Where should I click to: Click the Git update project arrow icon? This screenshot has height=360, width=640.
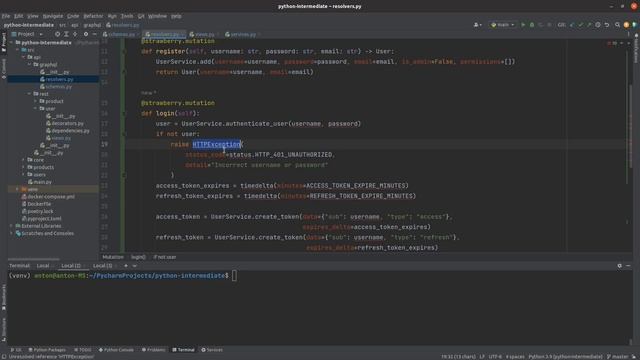tap(572, 25)
